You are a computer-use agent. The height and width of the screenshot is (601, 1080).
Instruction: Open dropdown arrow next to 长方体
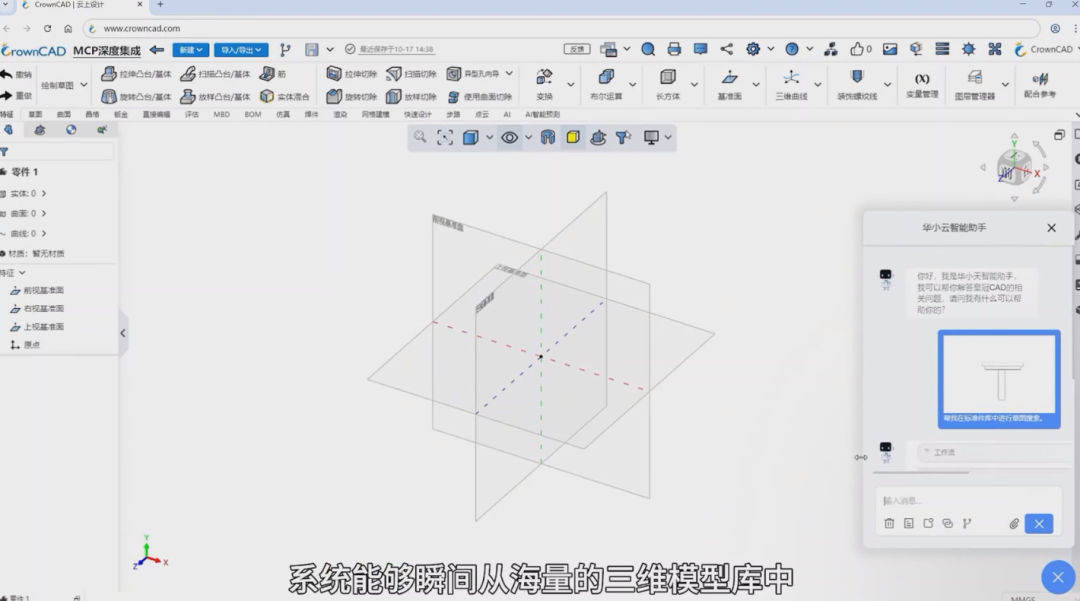pos(694,85)
